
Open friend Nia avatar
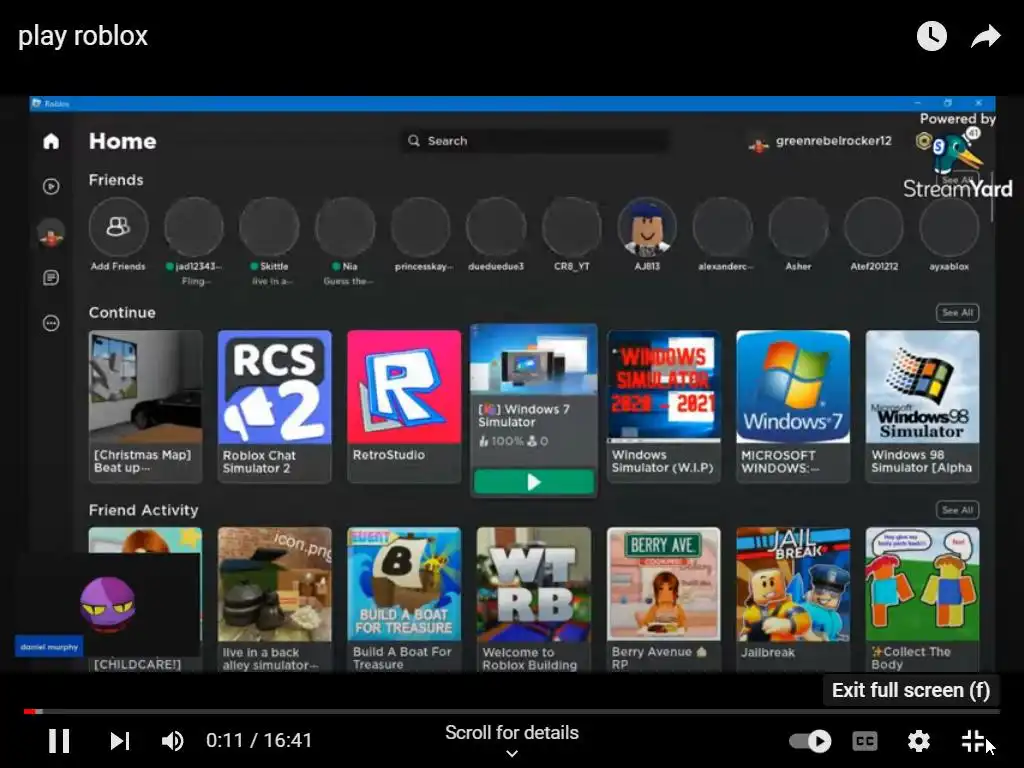point(345,227)
